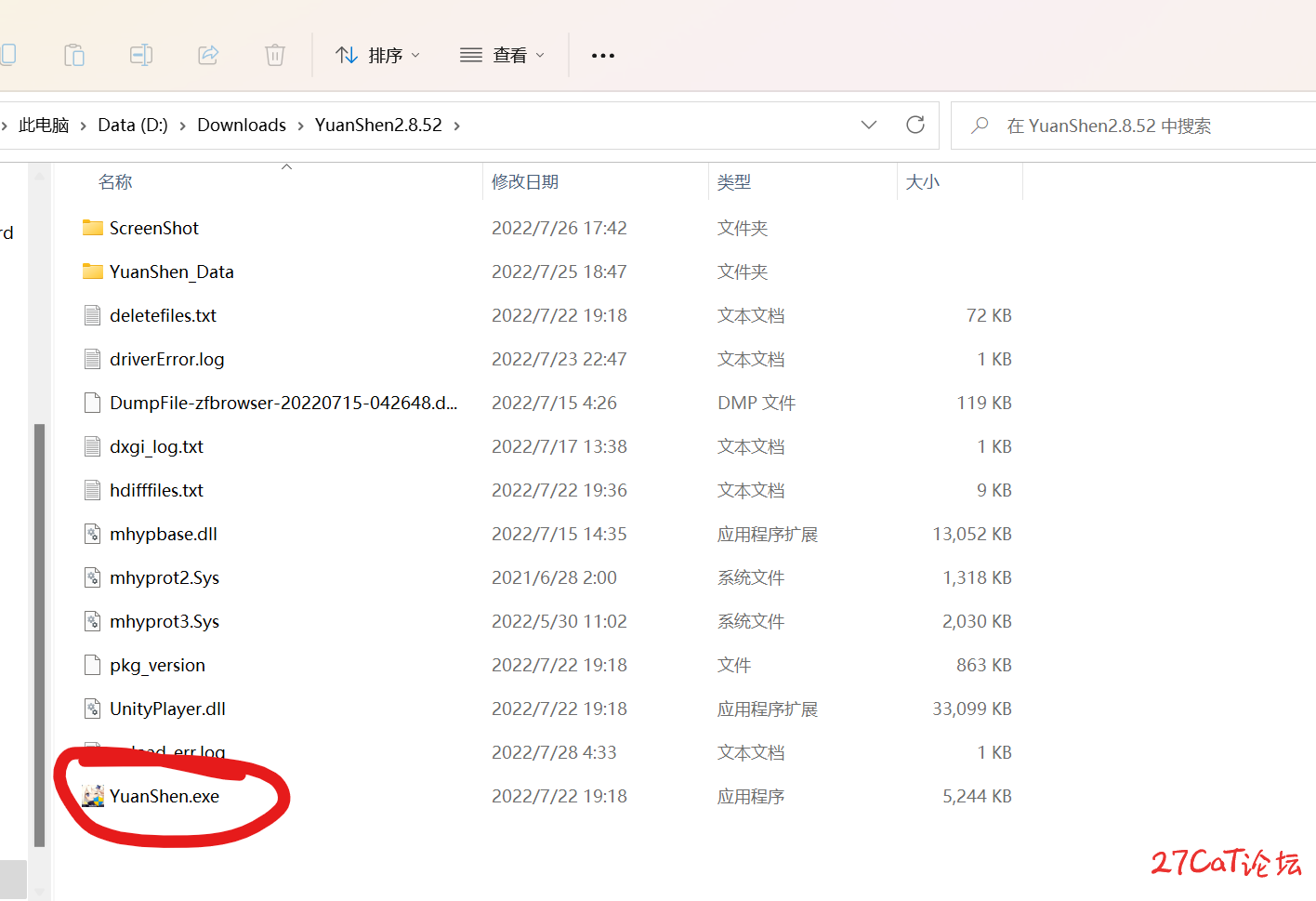Select the YuanShen.exe application icon
Viewport: 1316px width, 901px height.
point(93,796)
